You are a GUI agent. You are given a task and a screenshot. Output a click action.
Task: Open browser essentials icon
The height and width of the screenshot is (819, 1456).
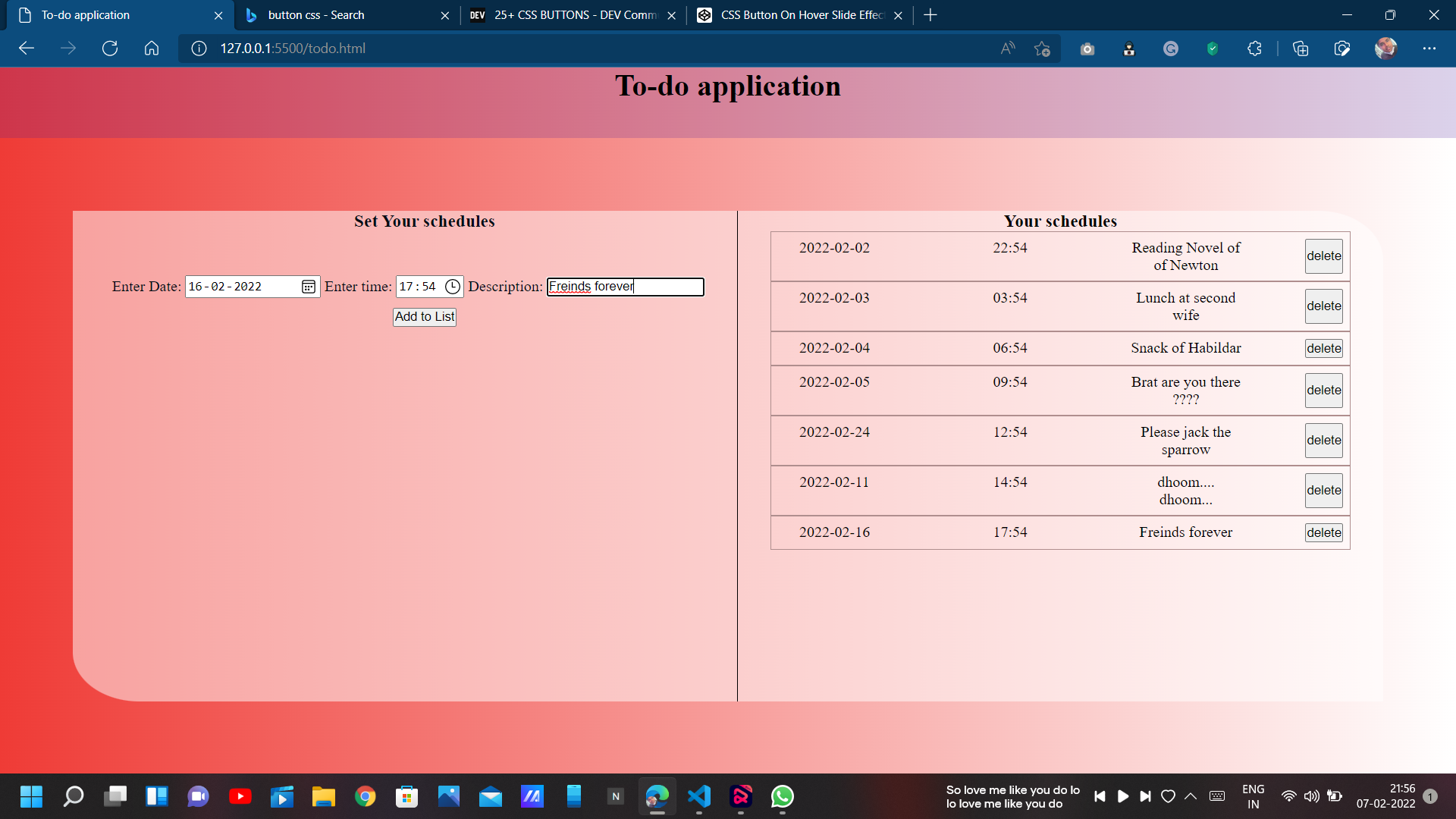[x=1342, y=49]
